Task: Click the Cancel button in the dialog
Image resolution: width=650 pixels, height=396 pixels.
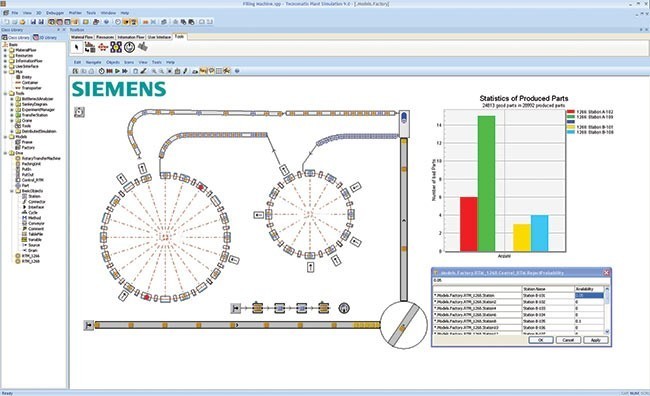Action: (568, 340)
